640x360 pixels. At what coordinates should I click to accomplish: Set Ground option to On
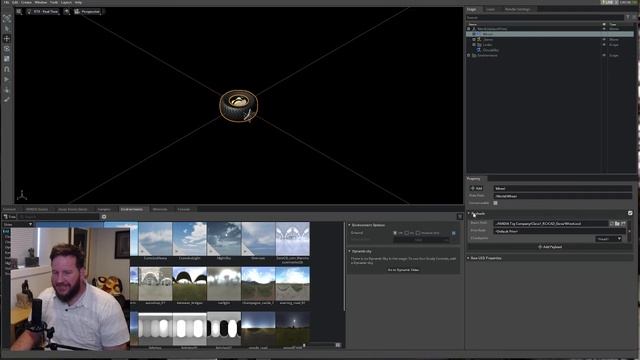point(407,233)
